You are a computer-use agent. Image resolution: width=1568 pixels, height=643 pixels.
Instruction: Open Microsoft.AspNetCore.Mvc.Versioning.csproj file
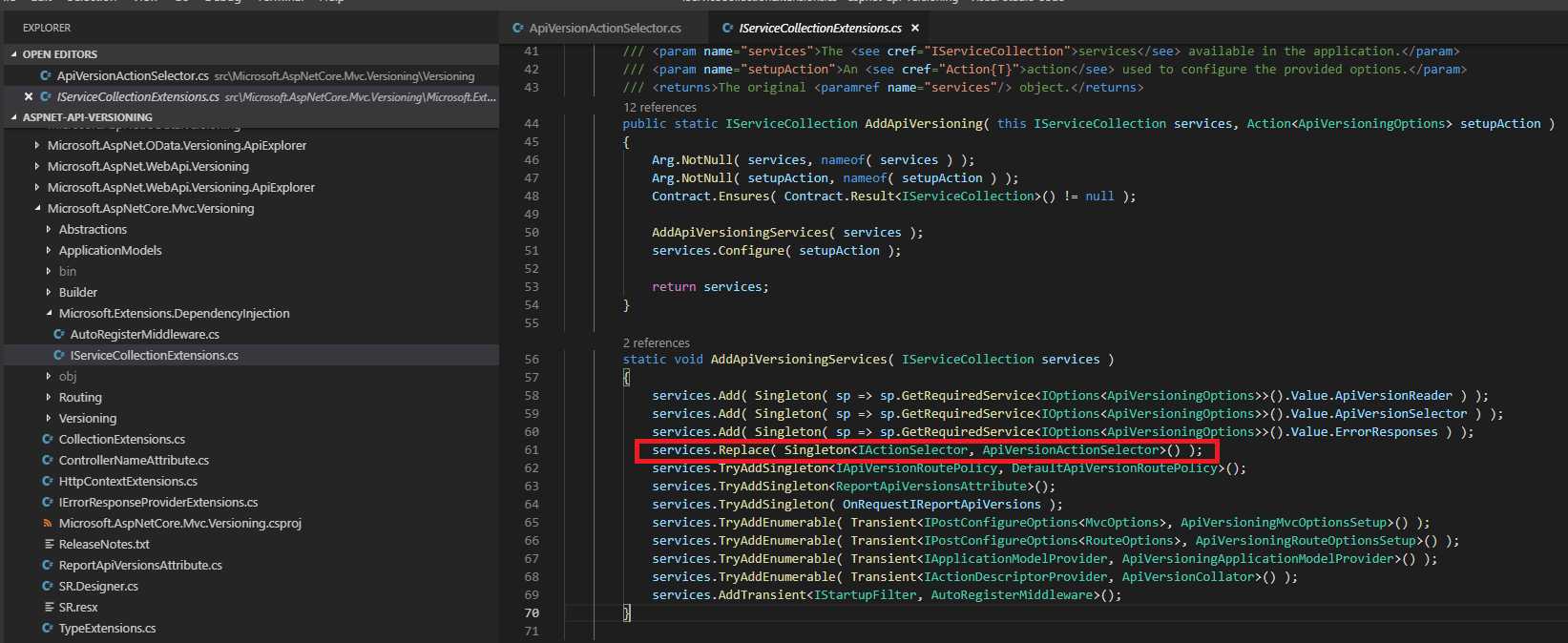click(x=180, y=523)
